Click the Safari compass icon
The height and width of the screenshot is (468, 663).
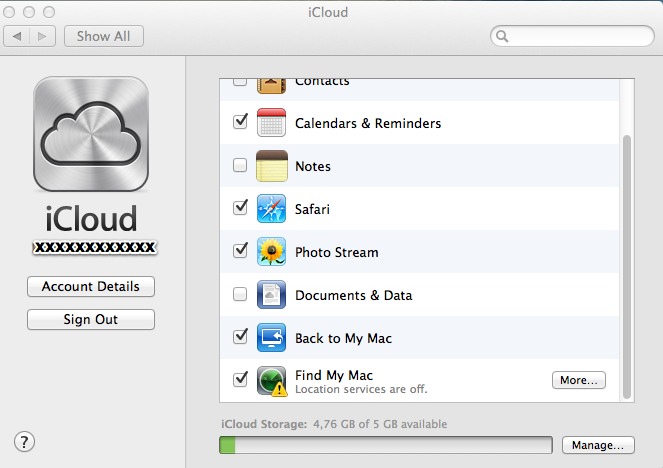(x=271, y=208)
